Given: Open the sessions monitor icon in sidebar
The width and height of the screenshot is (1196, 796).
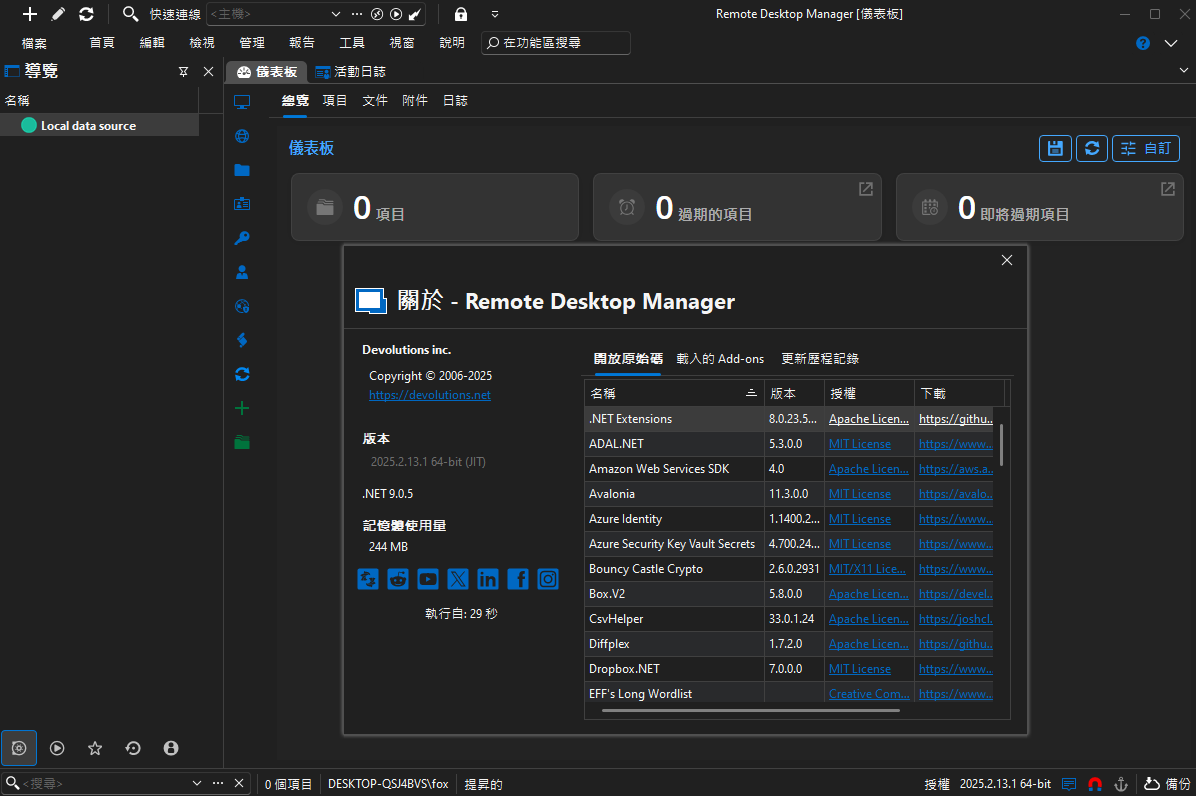Looking at the screenshot, I should click(242, 101).
